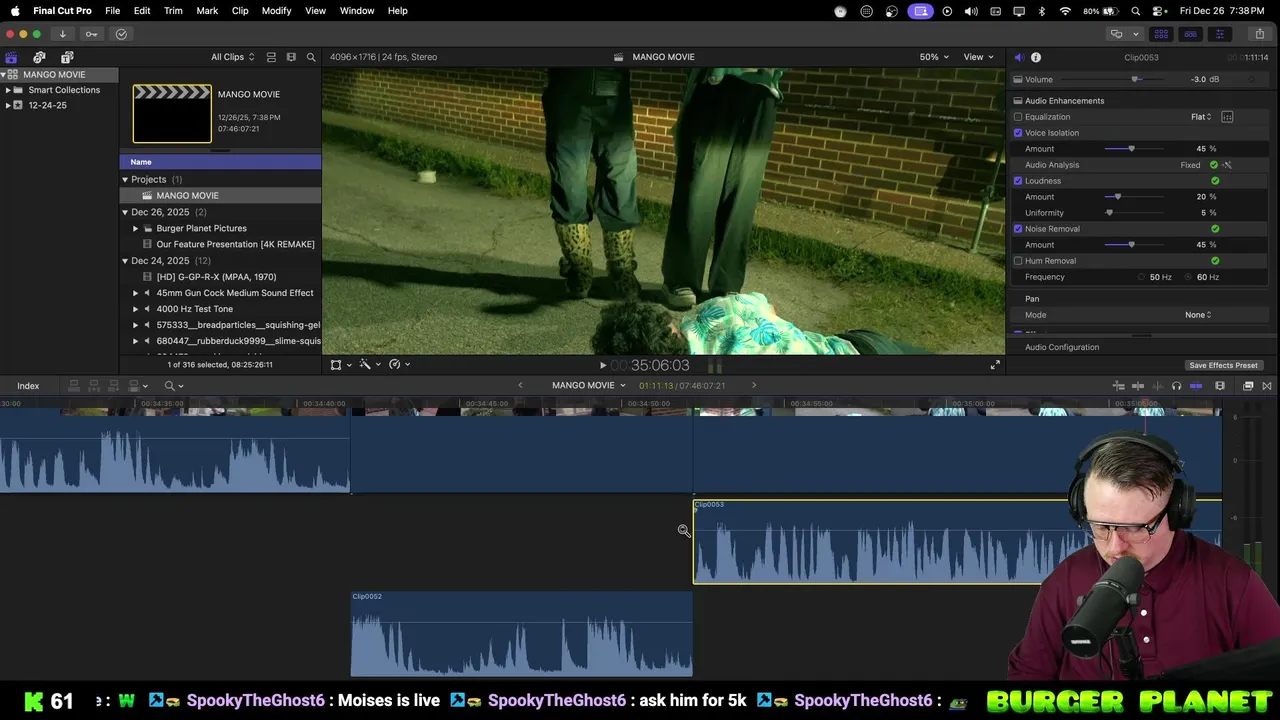Expand the 12-24-25 event

pyautogui.click(x=8, y=105)
